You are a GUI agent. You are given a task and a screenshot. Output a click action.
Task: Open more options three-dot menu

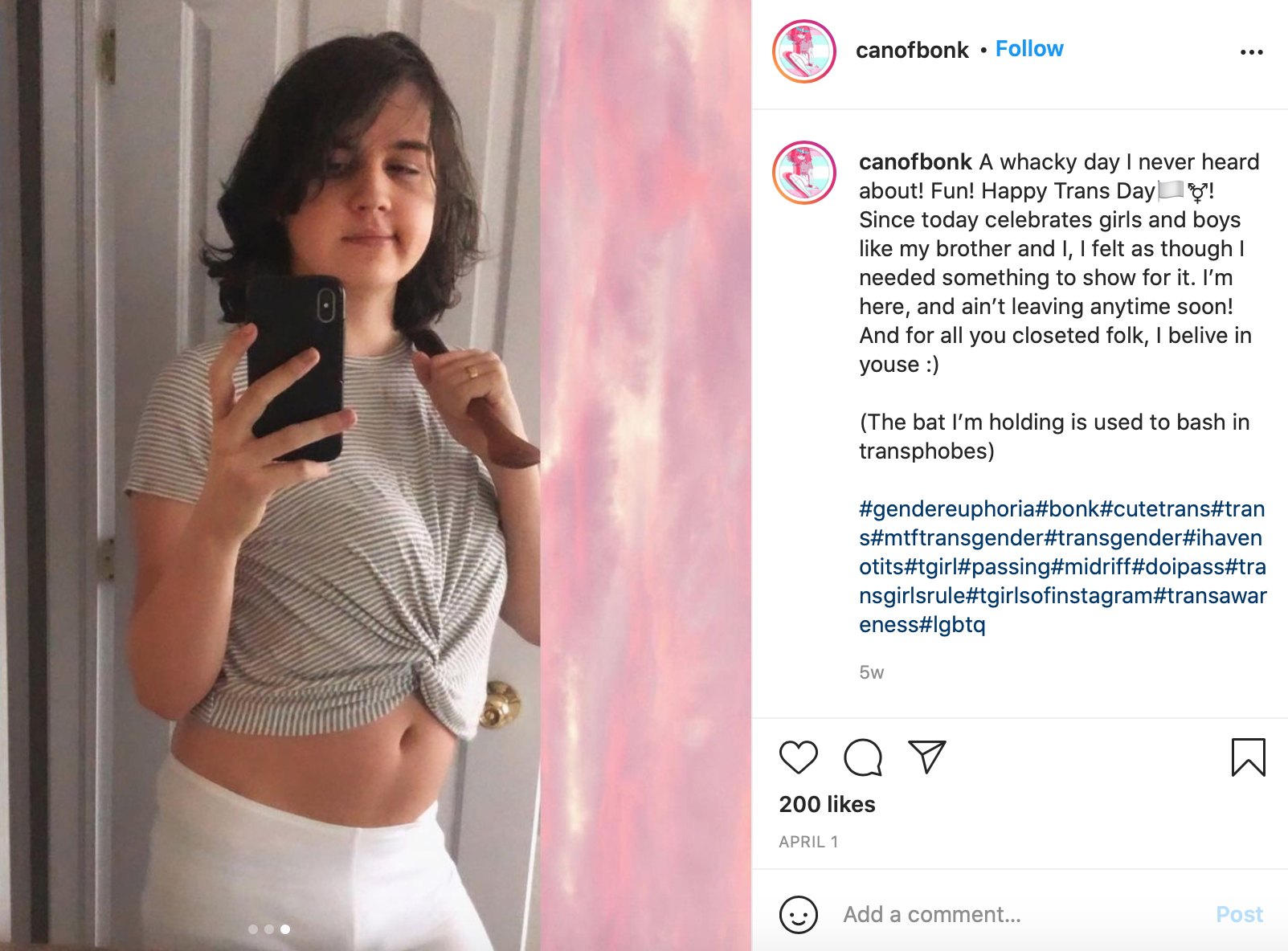coord(1251,52)
